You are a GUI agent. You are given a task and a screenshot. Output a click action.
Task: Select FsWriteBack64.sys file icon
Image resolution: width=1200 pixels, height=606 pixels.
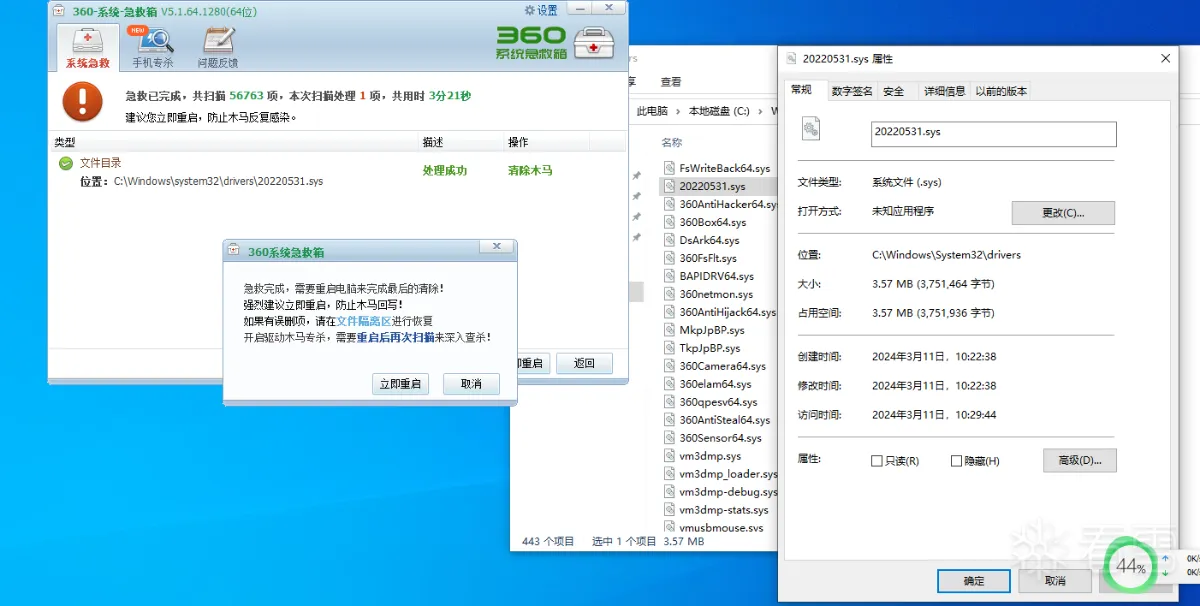(x=670, y=168)
